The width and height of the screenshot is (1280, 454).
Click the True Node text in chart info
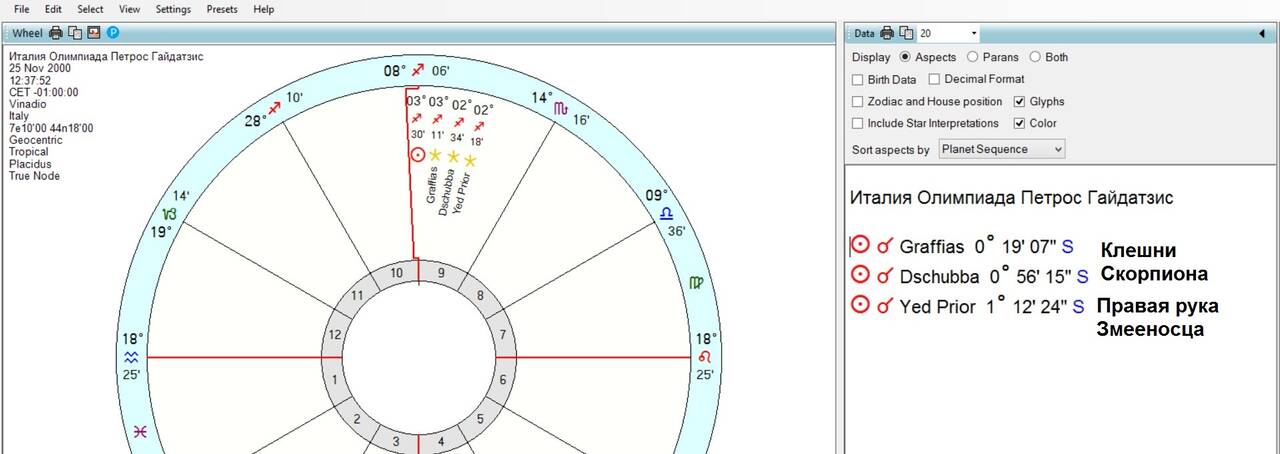click(x=34, y=176)
